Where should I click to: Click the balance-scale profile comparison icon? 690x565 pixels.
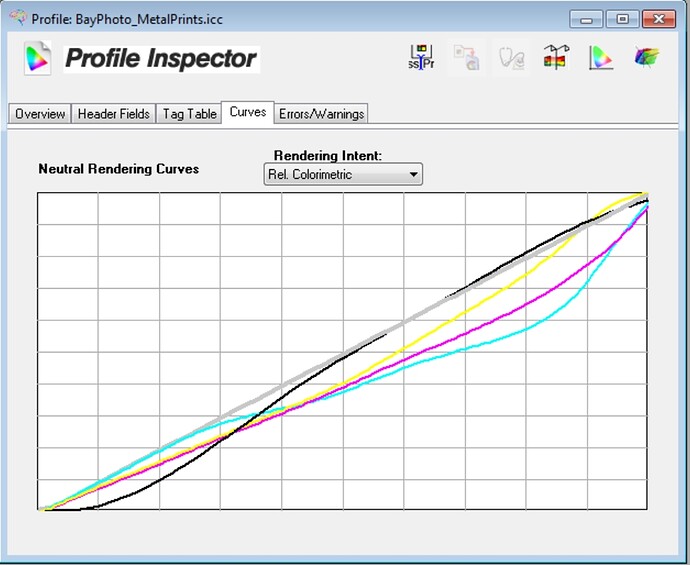555,58
